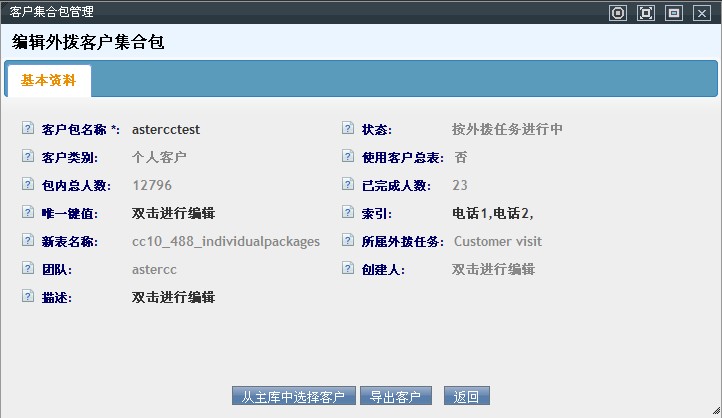
Task: Click the icon next to 唯一键值 label
Action: pyautogui.click(x=27, y=213)
